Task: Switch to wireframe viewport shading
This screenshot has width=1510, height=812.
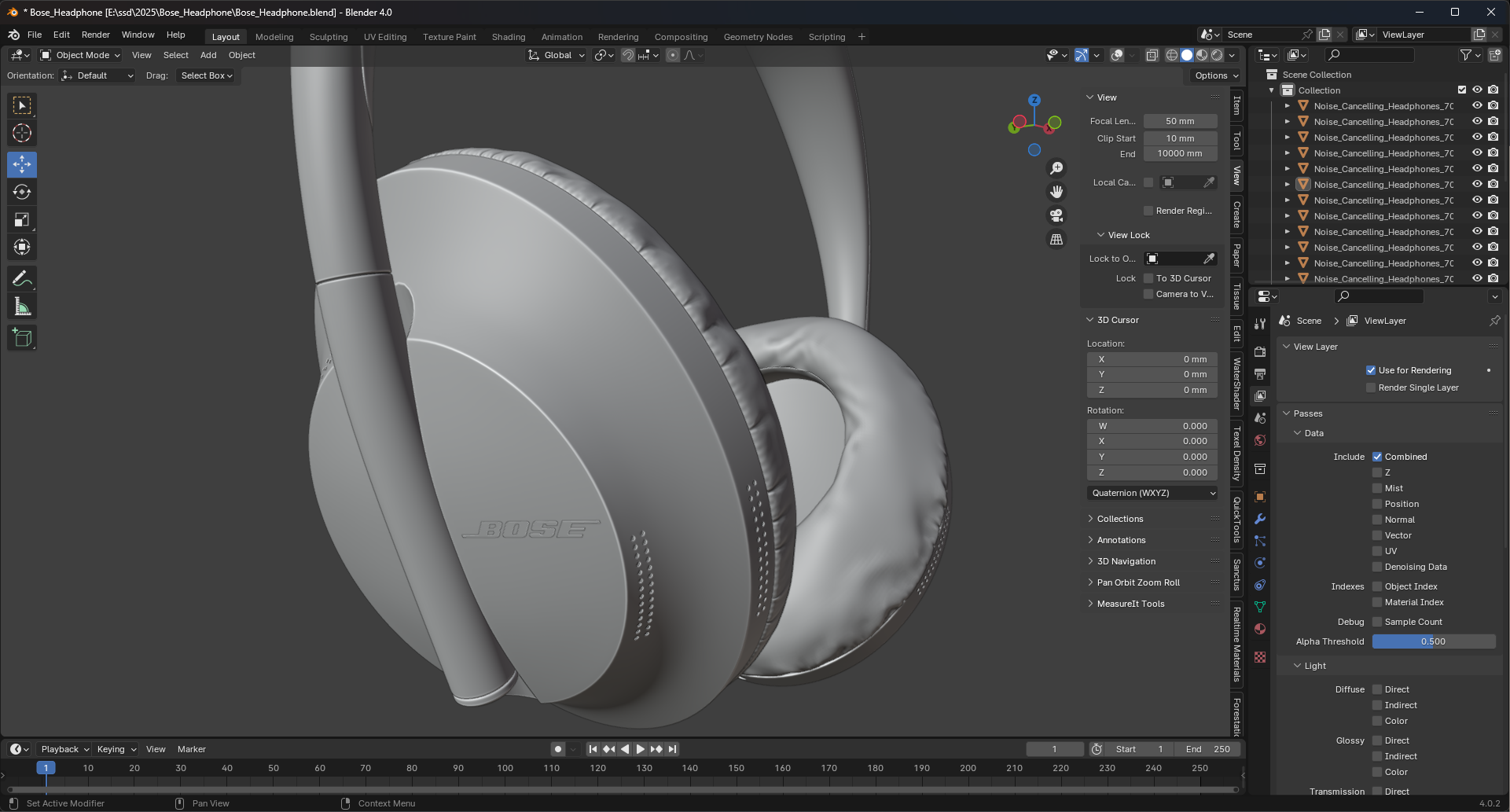Action: (1172, 55)
